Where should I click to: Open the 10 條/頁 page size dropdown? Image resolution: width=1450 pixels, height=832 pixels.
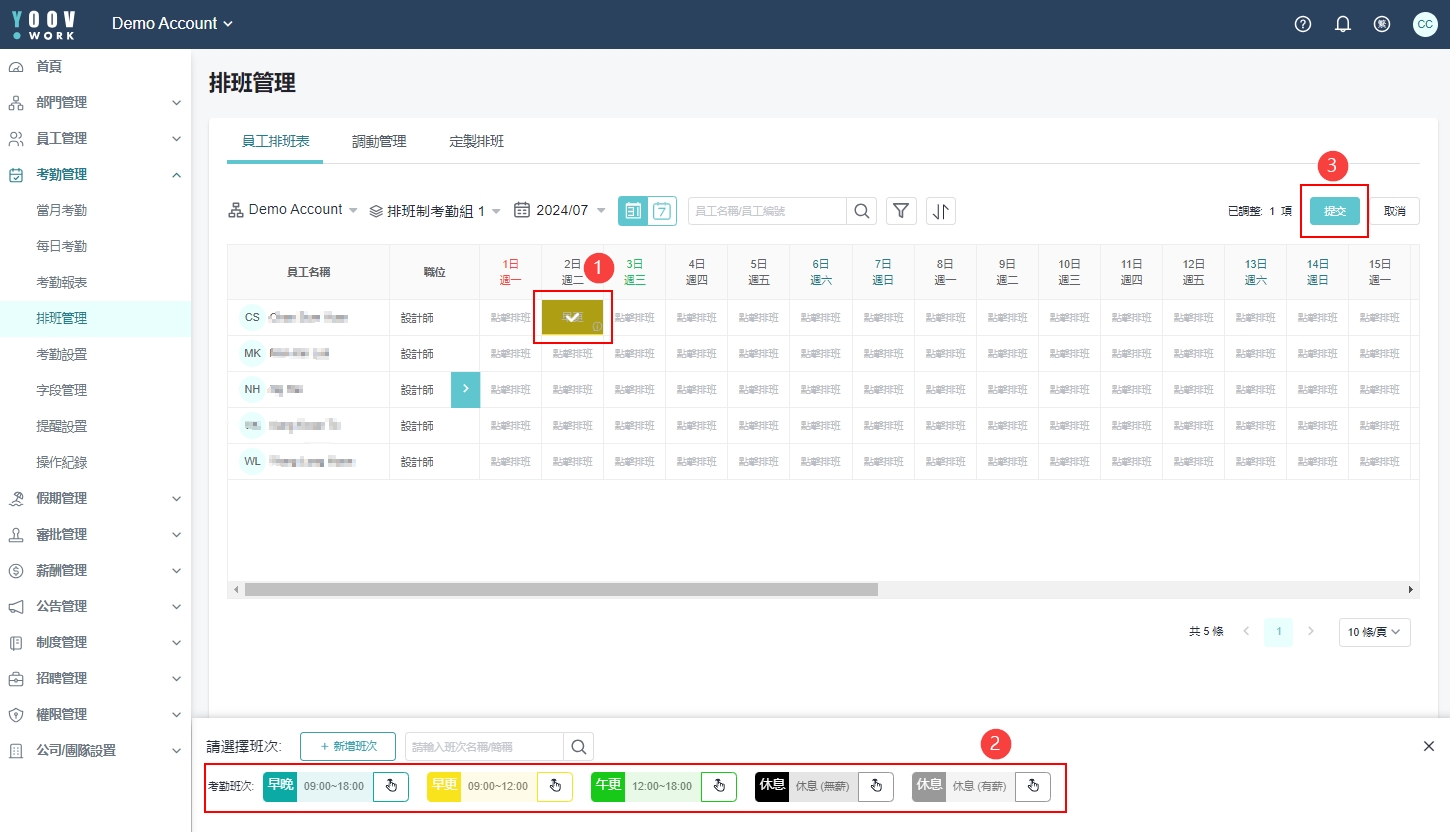pyautogui.click(x=1374, y=632)
